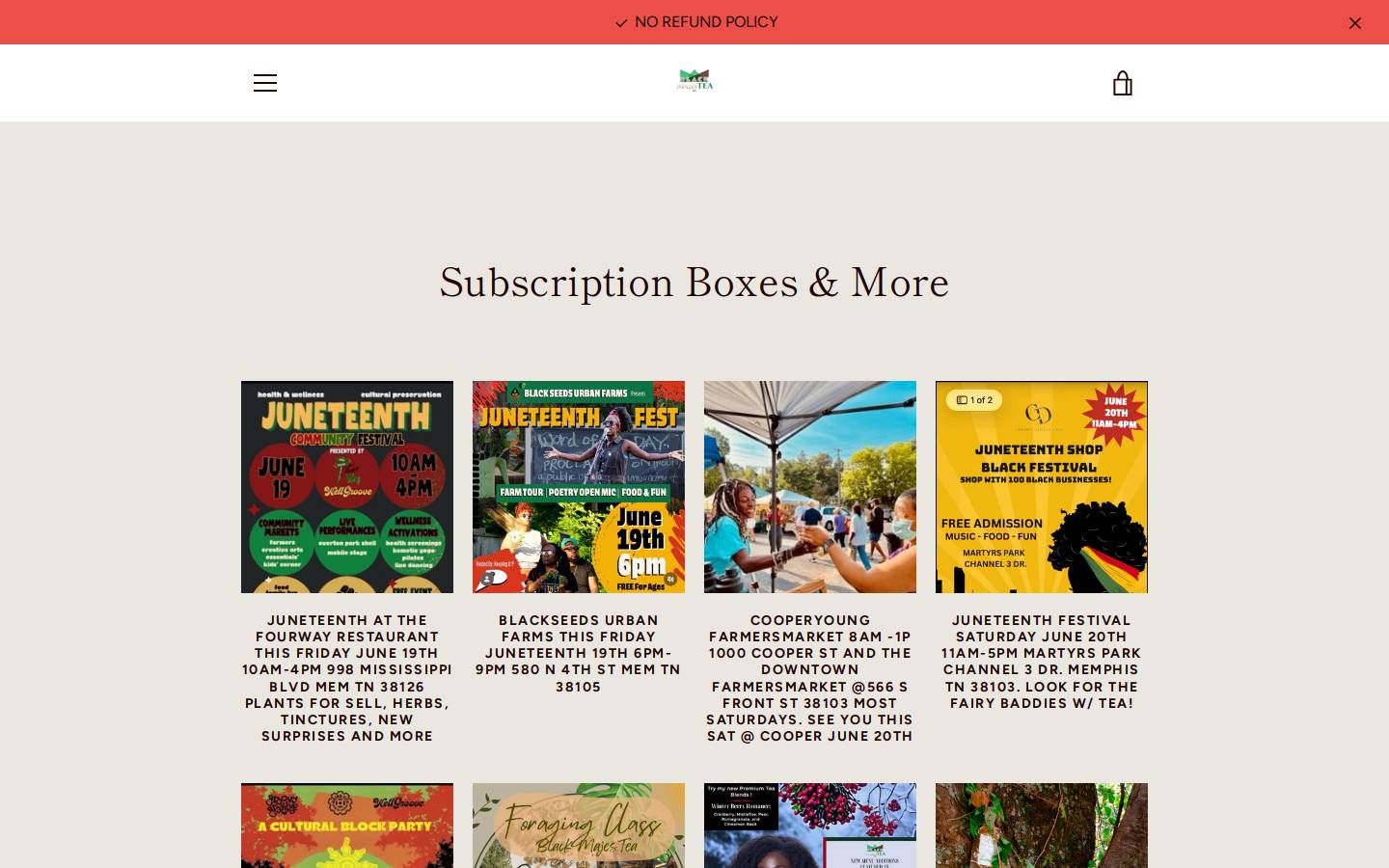The width and height of the screenshot is (1389, 868).
Task: Open the hamburger navigation menu
Action: pyautogui.click(x=265, y=83)
